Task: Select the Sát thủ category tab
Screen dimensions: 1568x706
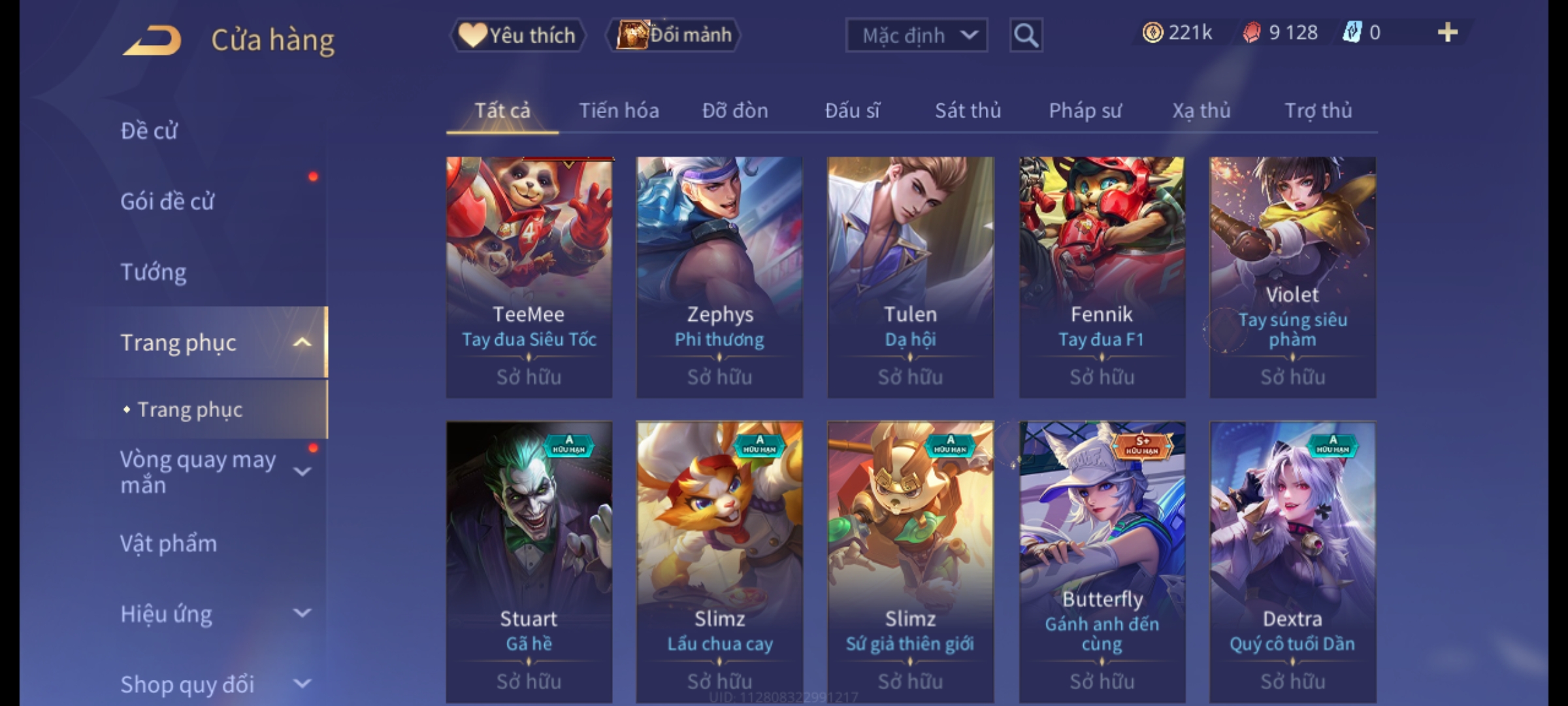Action: coord(968,111)
